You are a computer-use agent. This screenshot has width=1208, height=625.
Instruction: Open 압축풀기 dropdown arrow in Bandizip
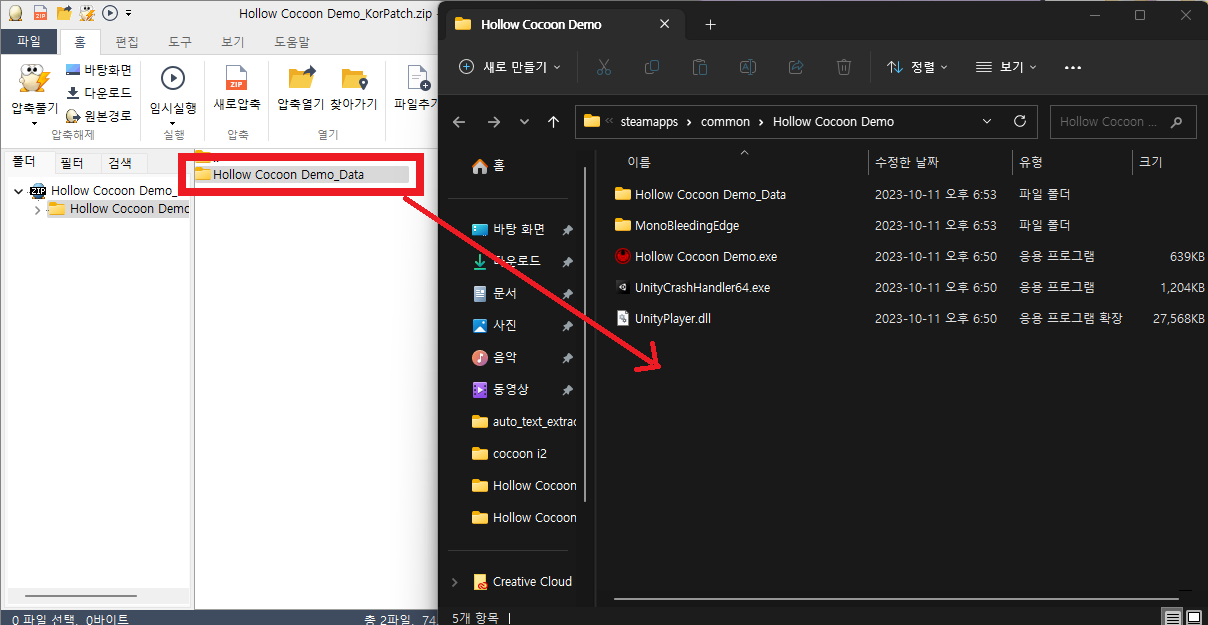[35, 123]
